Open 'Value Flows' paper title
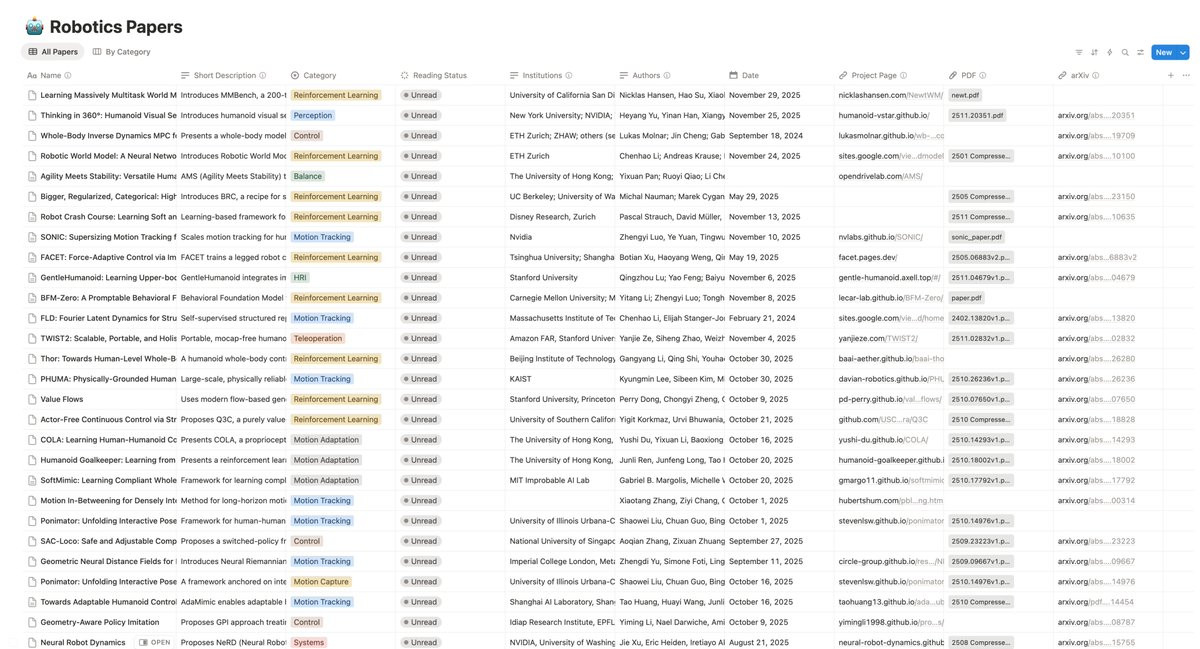Image resolution: width=1200 pixels, height=649 pixels. click(62, 399)
